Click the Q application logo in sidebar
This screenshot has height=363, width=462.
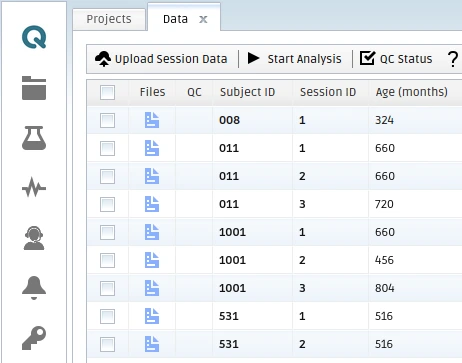(x=34, y=37)
